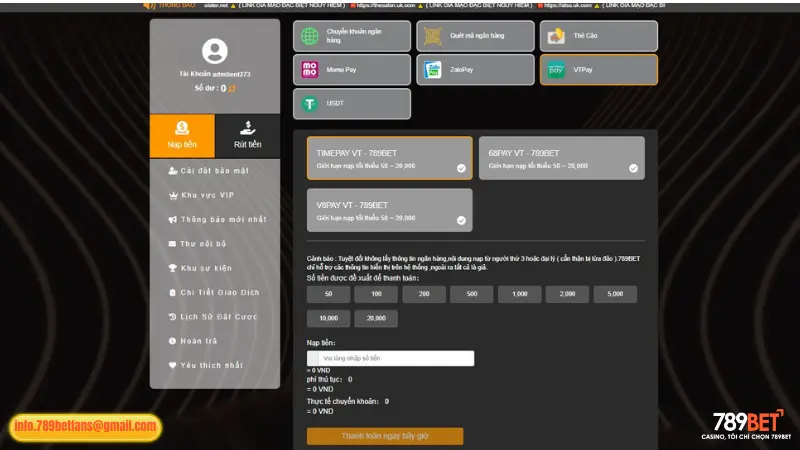Select Chuyển khoản ngân hàng payment method
Viewport: 800px width, 450px height.
click(x=352, y=36)
